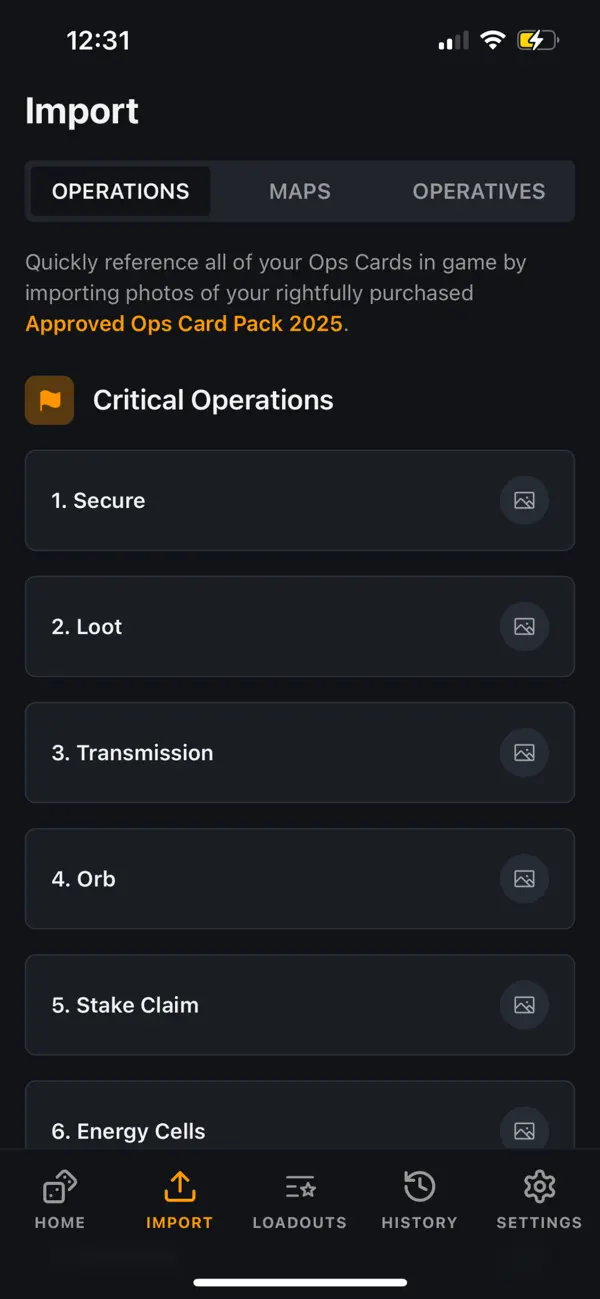
Task: Tap the image import icon for Orb
Action: (524, 879)
